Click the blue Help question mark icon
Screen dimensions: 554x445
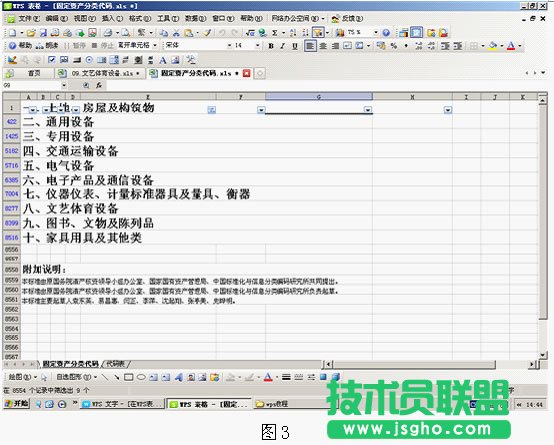coord(386,33)
